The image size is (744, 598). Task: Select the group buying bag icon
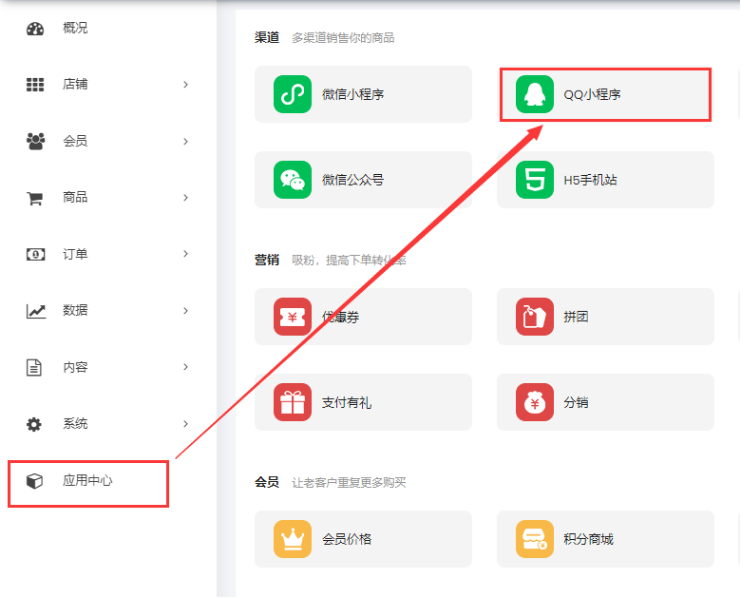[x=535, y=317]
